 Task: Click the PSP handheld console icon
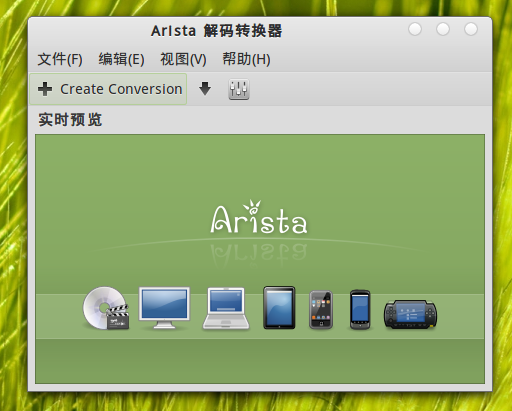coord(410,315)
